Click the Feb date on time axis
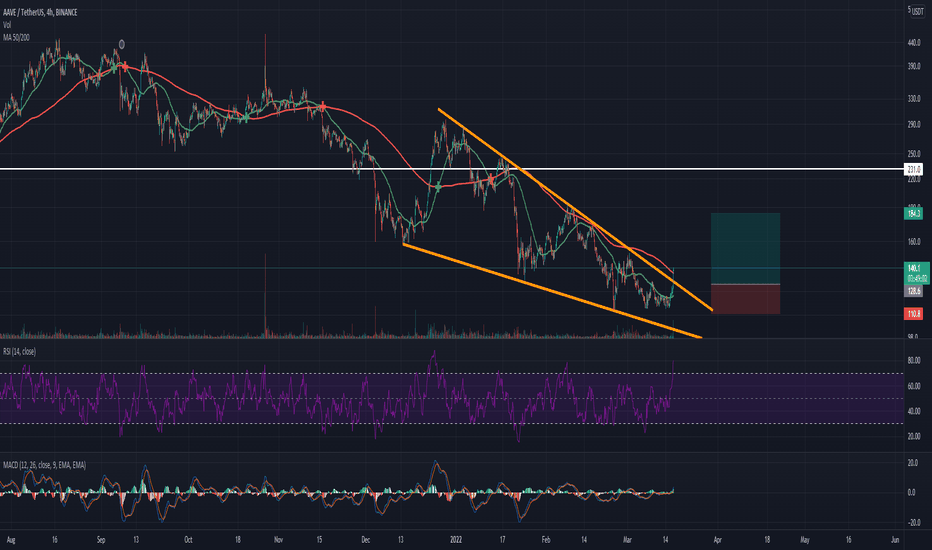The height and width of the screenshot is (550, 932). pyautogui.click(x=546, y=540)
